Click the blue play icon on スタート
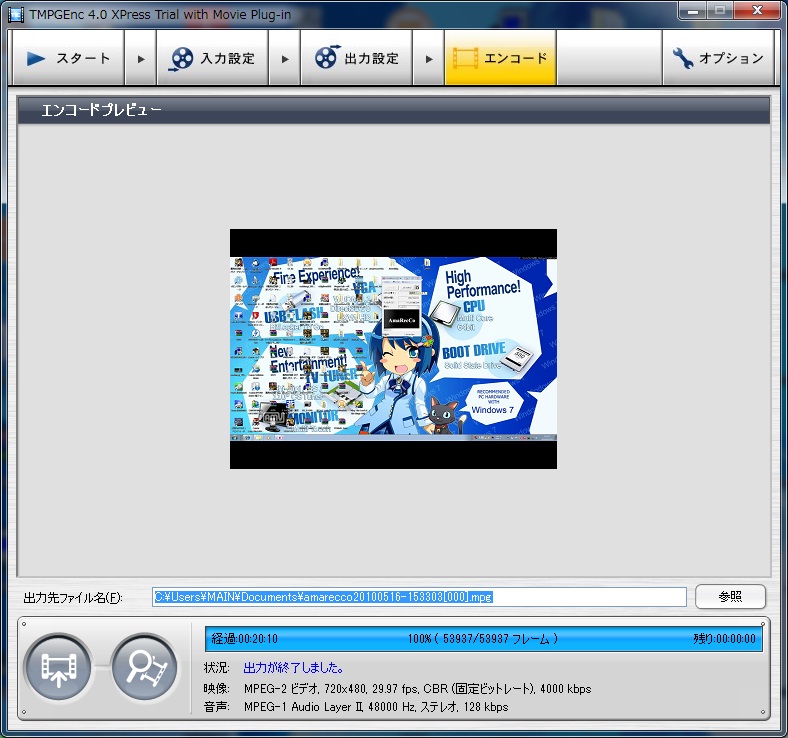Image resolution: width=788 pixels, height=738 pixels. coord(36,58)
